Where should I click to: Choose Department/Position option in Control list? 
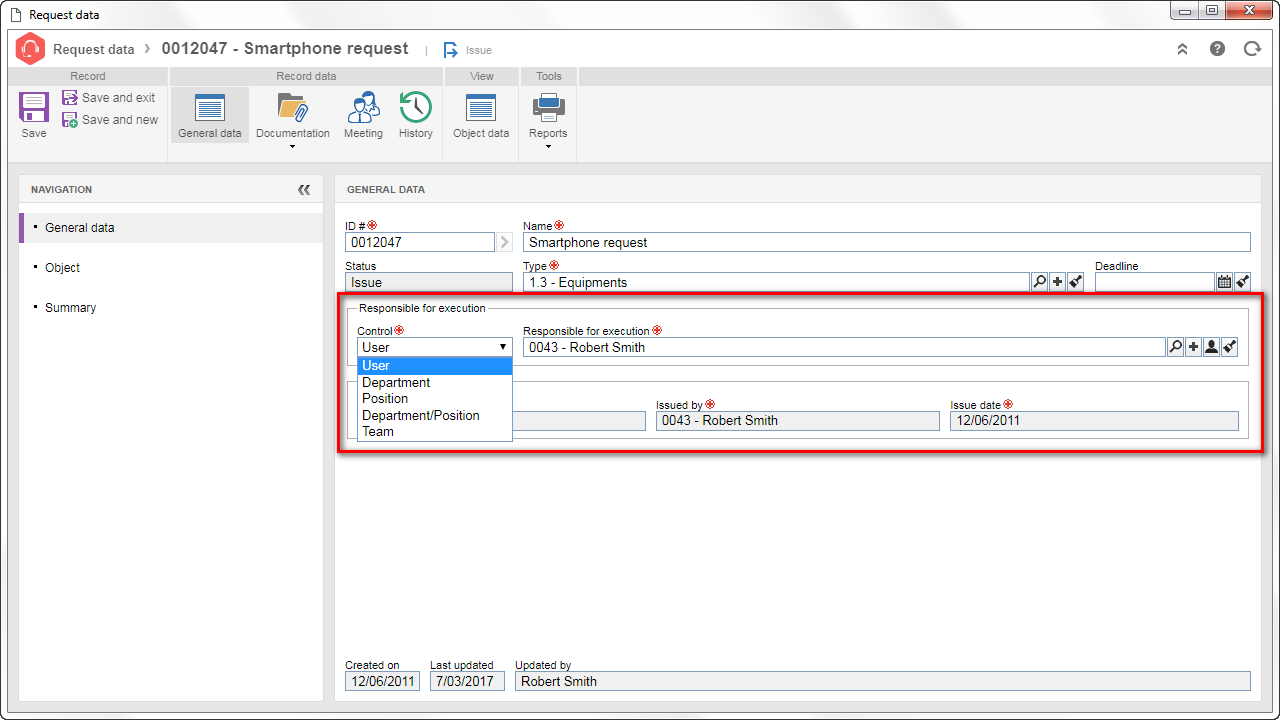(435, 415)
